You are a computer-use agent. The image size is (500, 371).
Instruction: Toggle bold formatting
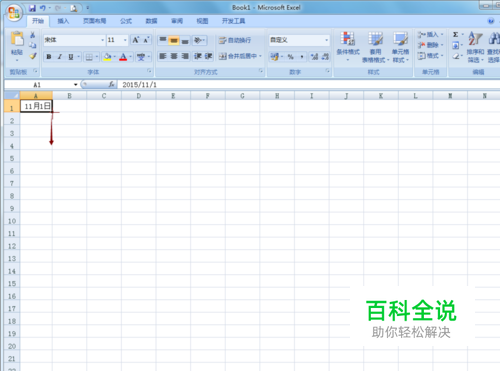pos(49,57)
